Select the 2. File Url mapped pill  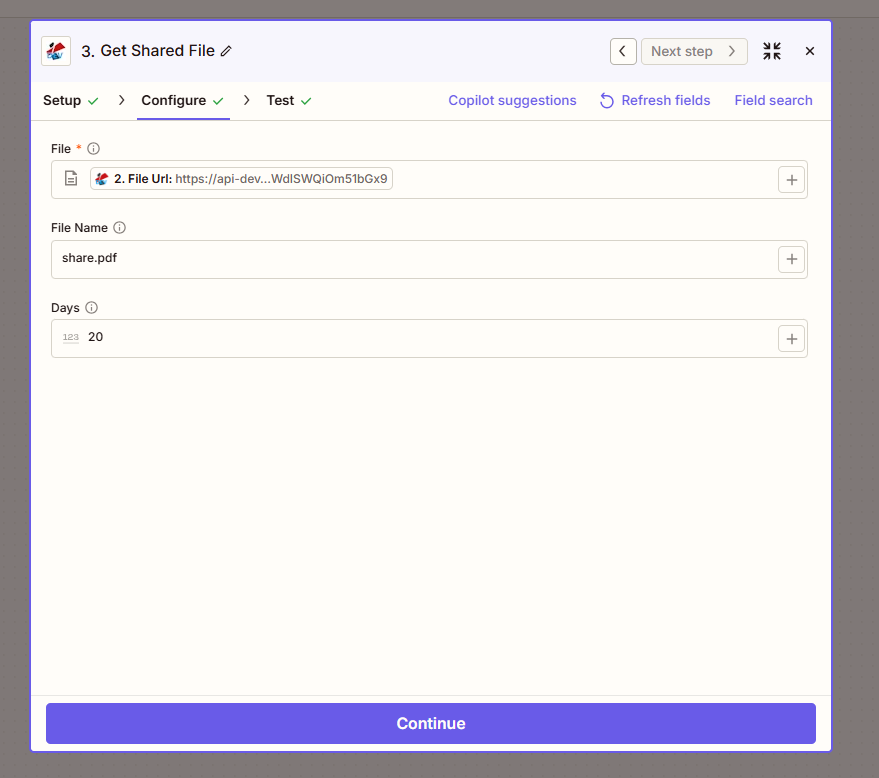(240, 178)
